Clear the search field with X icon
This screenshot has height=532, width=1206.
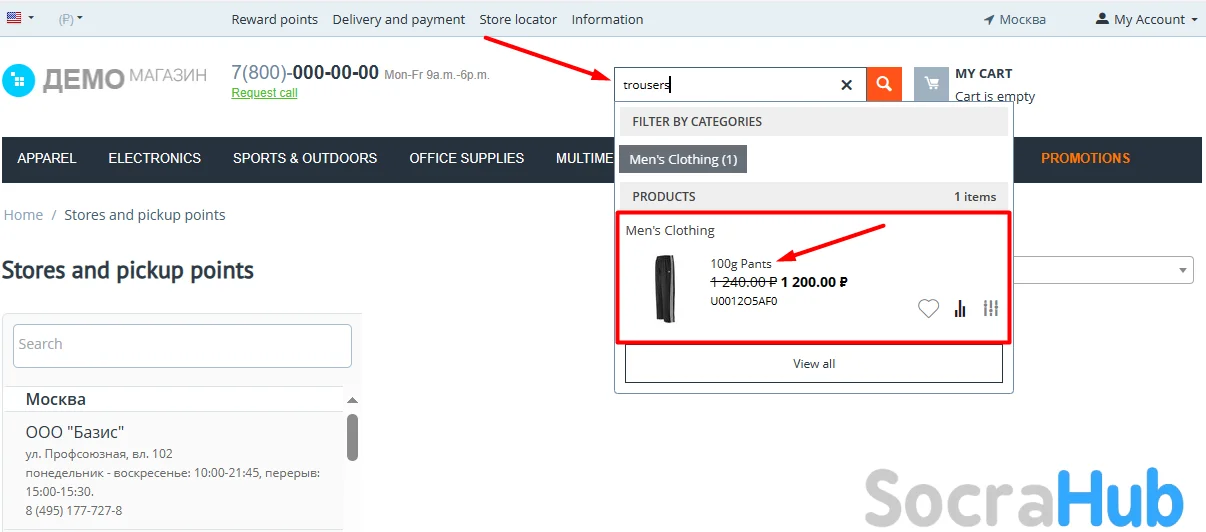(846, 85)
